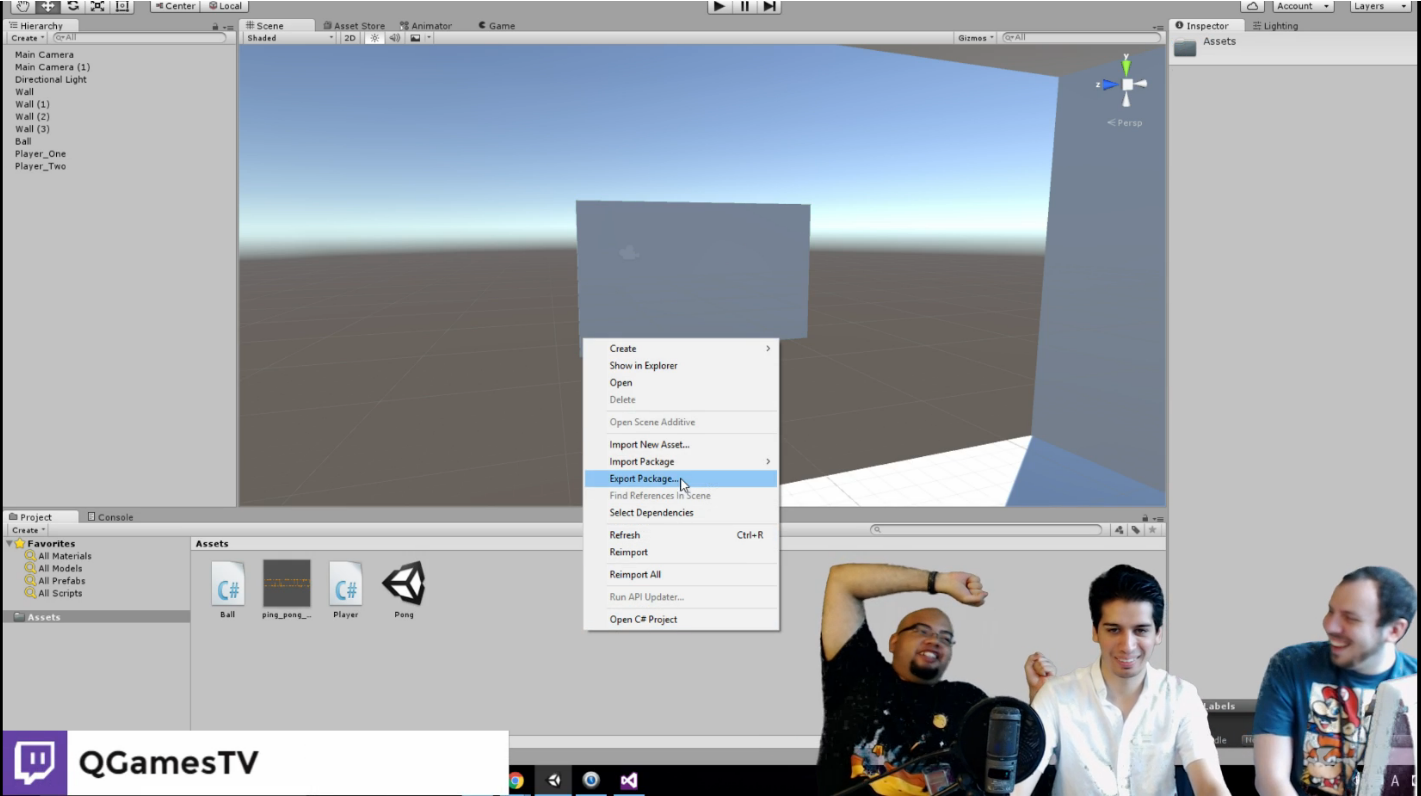Select the Move tool
This screenshot has height=796, width=1421.
[47, 6]
